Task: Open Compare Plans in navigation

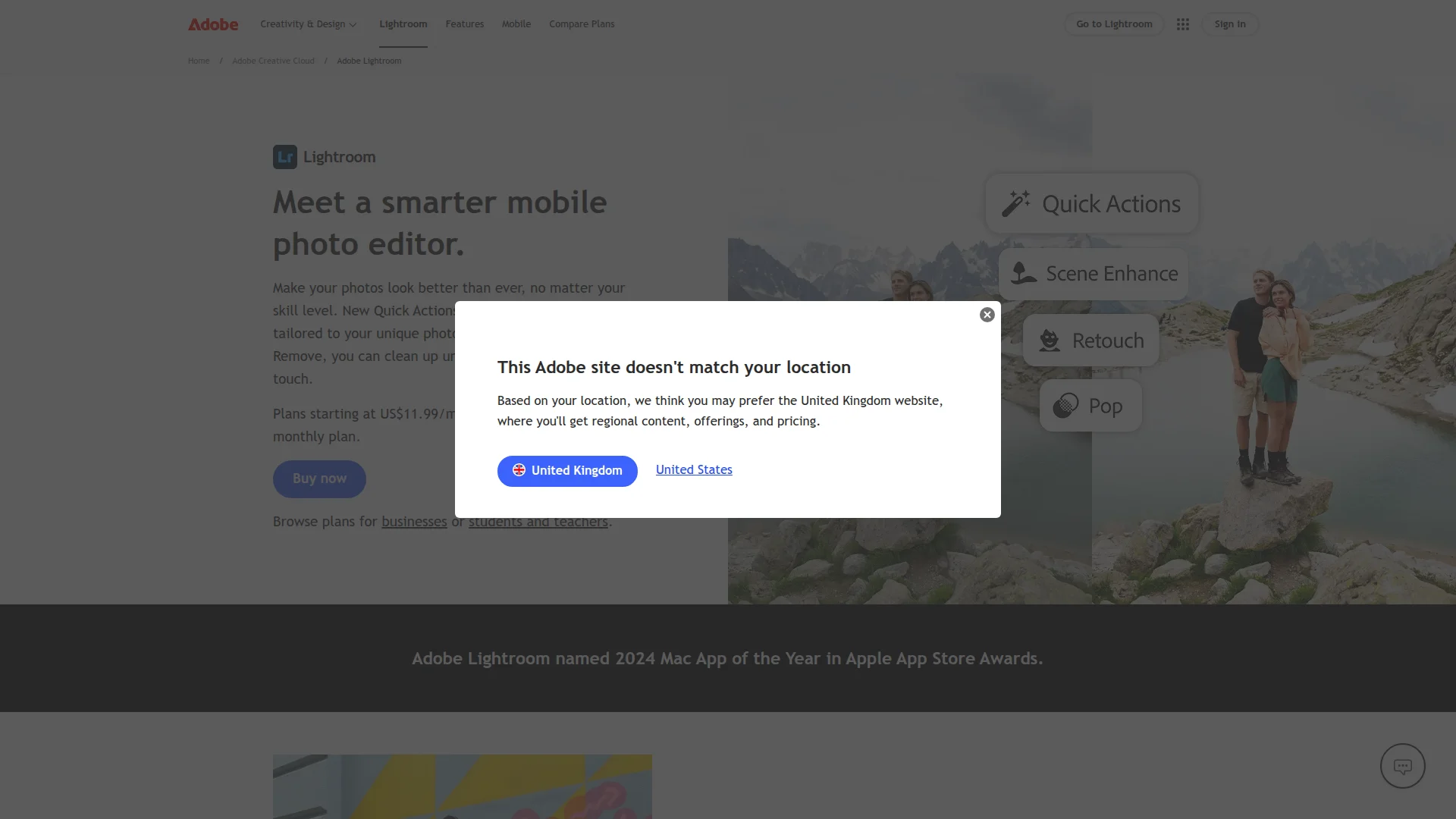Action: 582,24
